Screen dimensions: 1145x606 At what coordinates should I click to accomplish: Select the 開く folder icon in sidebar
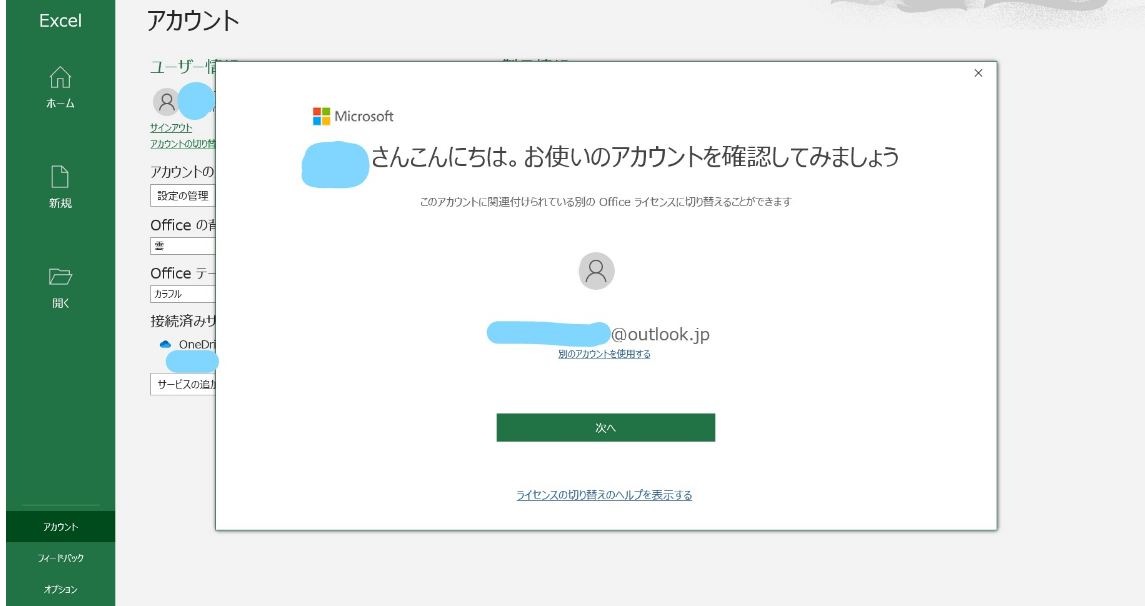click(x=60, y=277)
